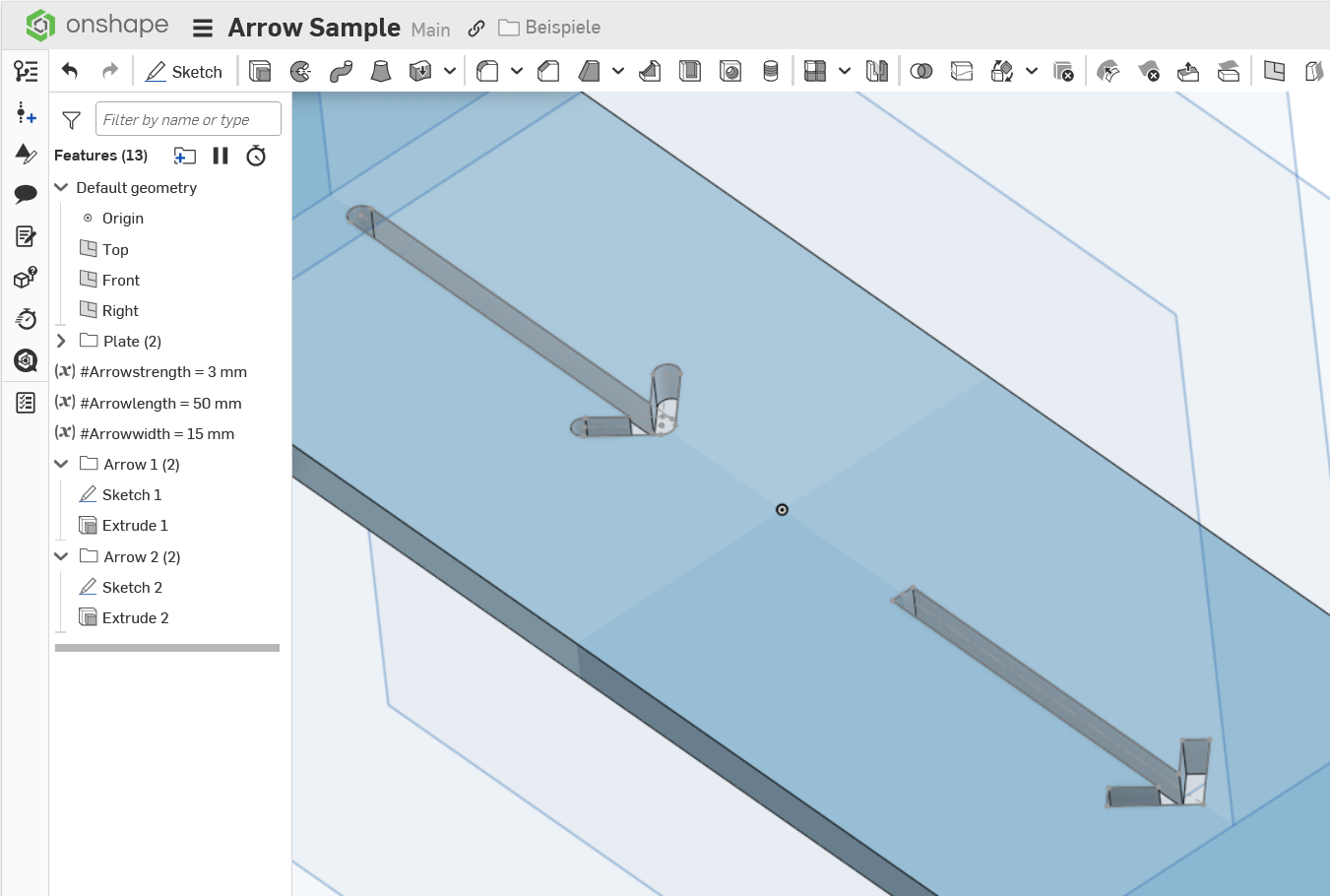Open dropdown next to Linear pattern tool
Screen dimensions: 1330x896
pos(845,71)
